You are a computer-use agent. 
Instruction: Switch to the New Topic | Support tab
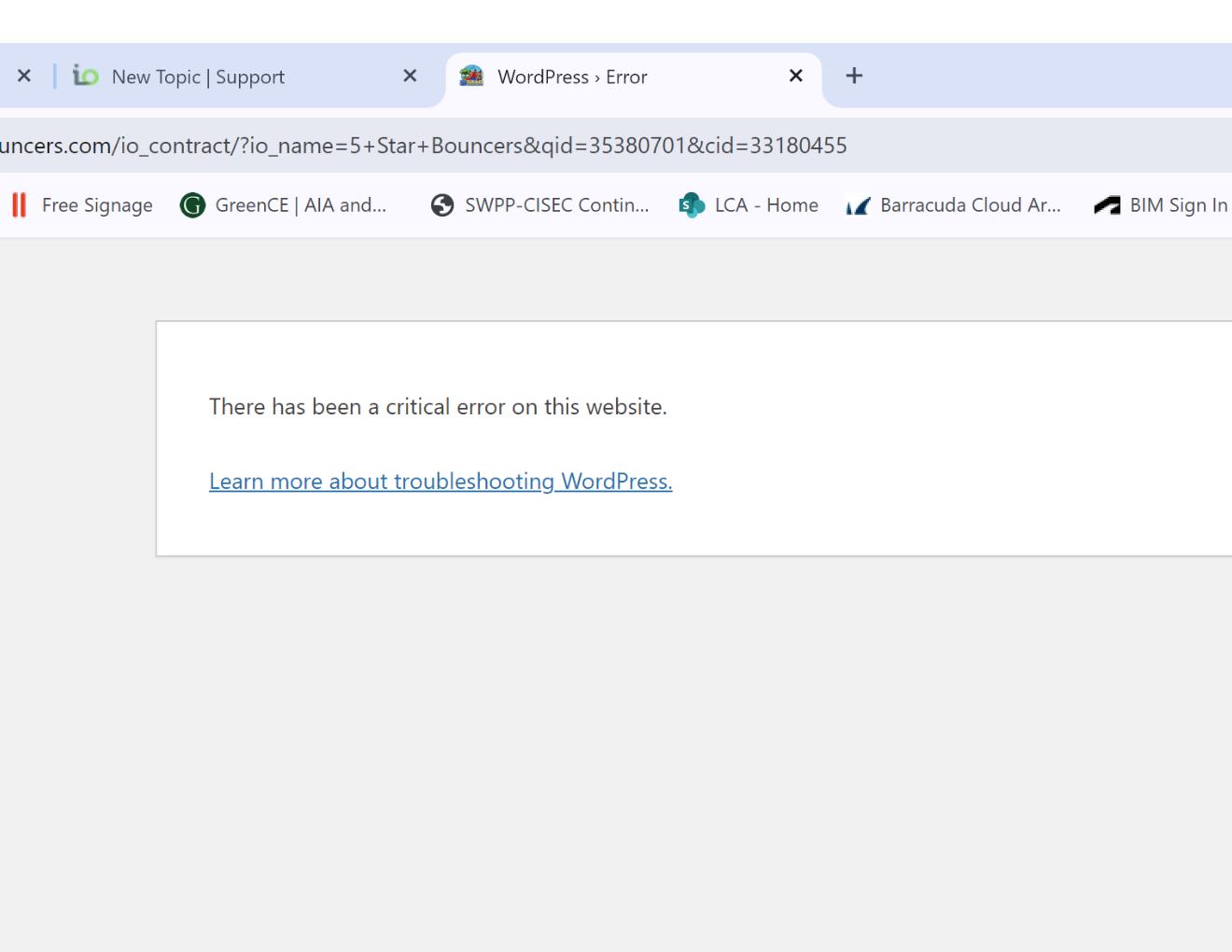198,77
